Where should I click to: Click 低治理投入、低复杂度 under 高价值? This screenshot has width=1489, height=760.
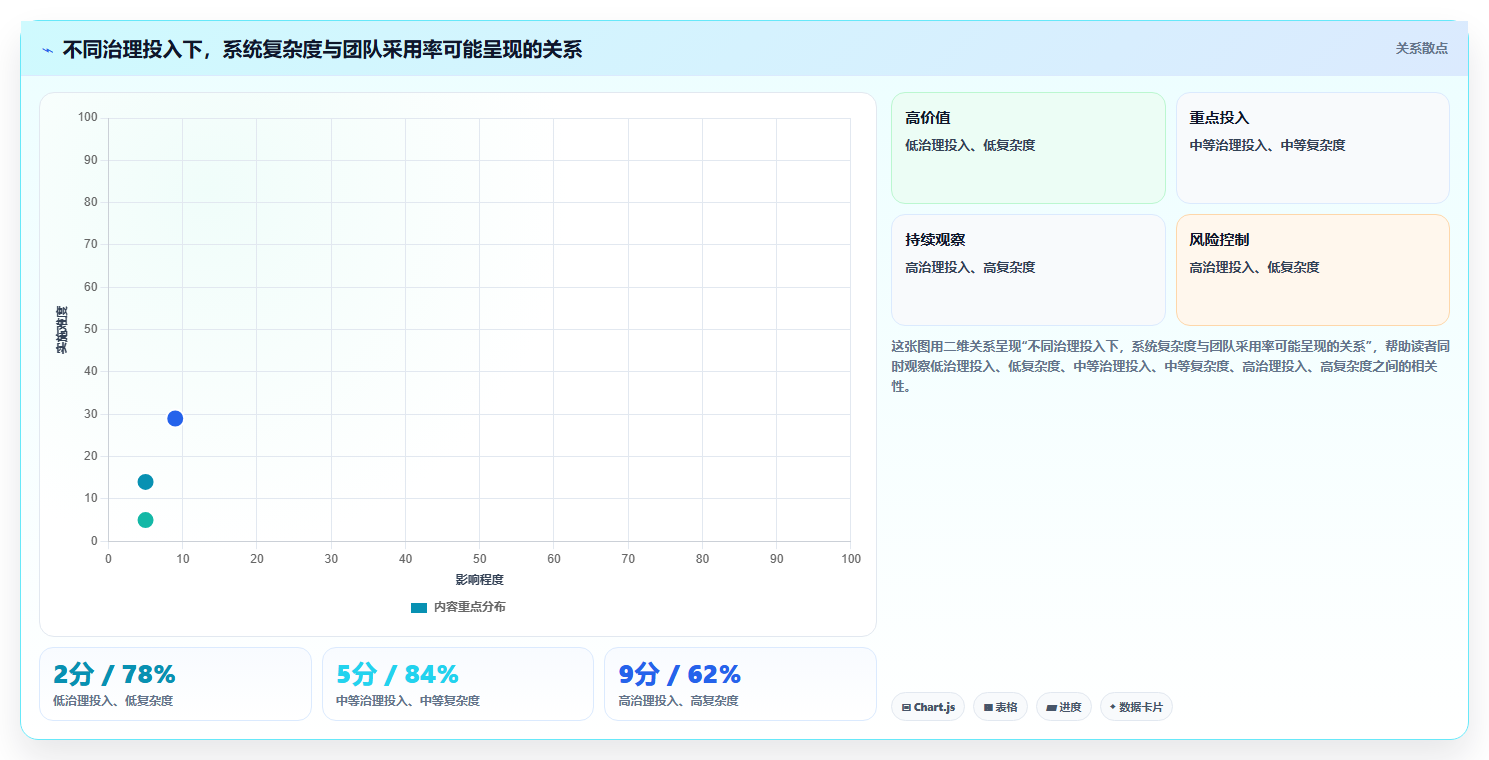click(x=970, y=145)
